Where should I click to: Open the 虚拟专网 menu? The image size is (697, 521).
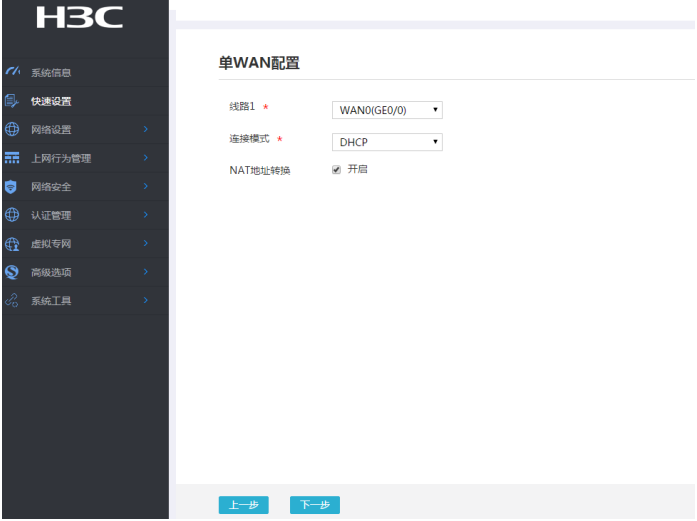click(85, 244)
